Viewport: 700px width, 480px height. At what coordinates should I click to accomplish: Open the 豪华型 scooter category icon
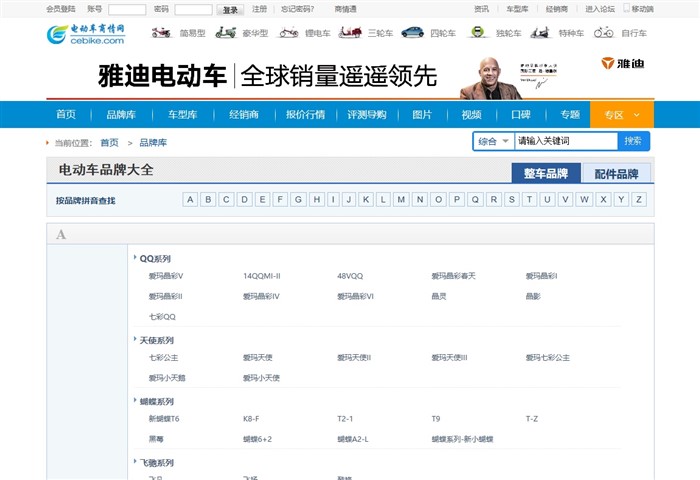[x=225, y=33]
